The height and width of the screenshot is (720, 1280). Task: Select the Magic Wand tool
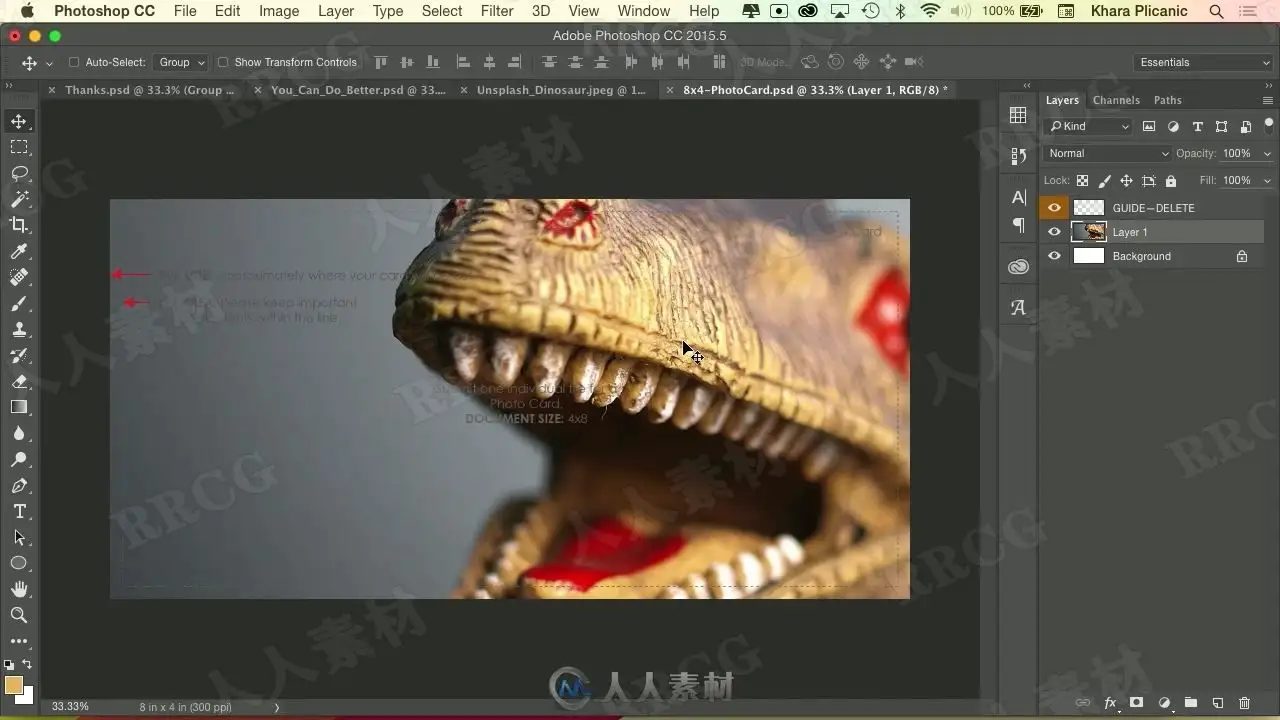(x=19, y=199)
